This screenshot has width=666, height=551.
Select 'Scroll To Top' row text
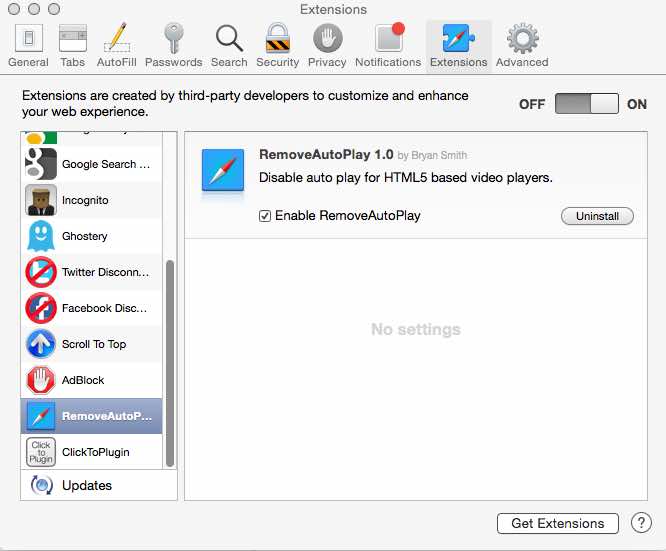tap(94, 344)
